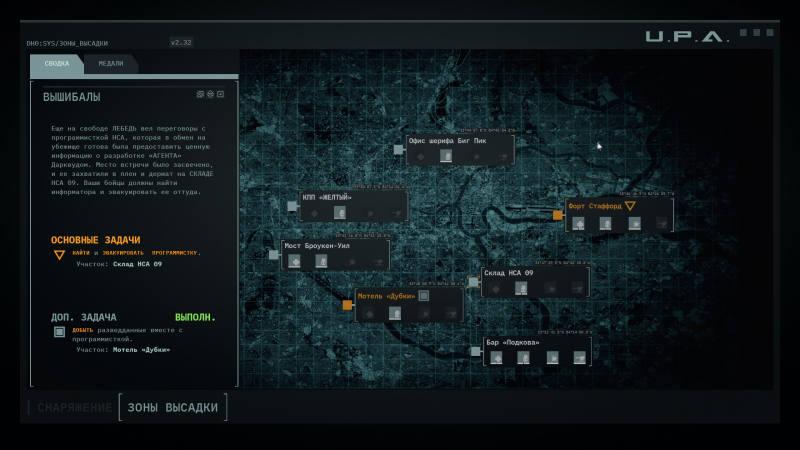Select the Бар «Подкова» map marker
Viewport: 800px width, 450px height.
coord(476,351)
